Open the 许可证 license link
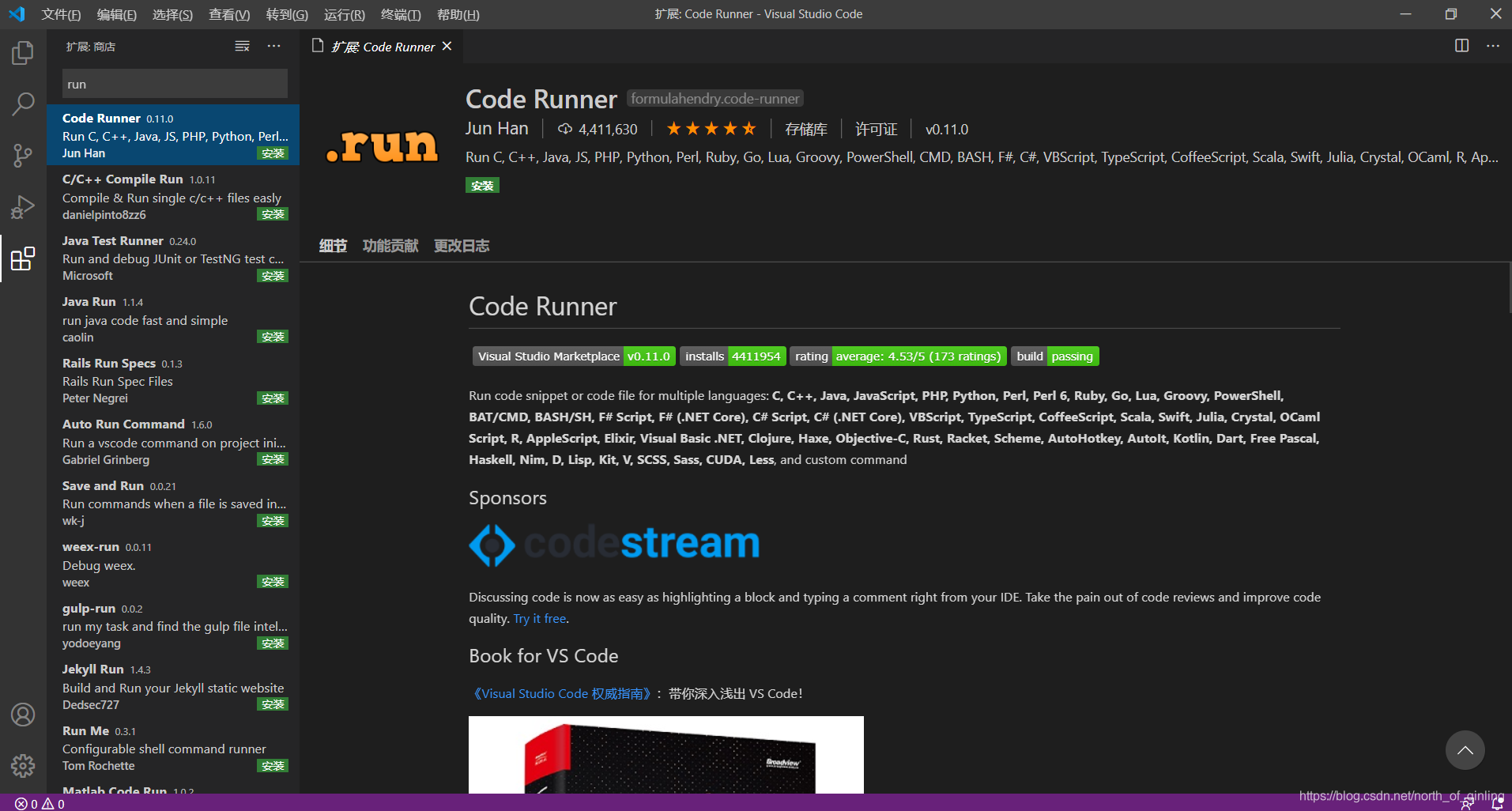1512x811 pixels. [877, 129]
